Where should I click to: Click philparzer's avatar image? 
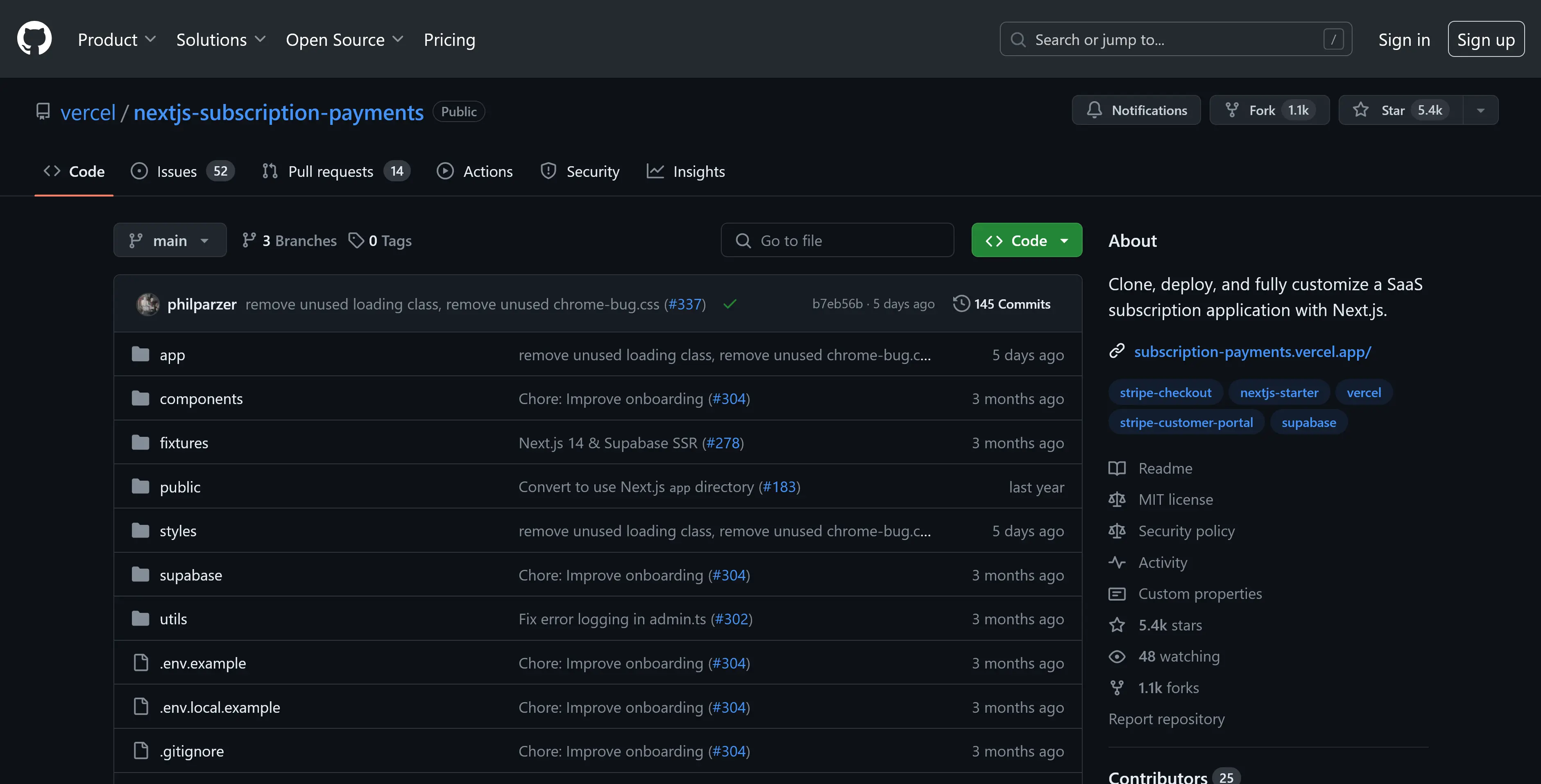pyautogui.click(x=148, y=304)
